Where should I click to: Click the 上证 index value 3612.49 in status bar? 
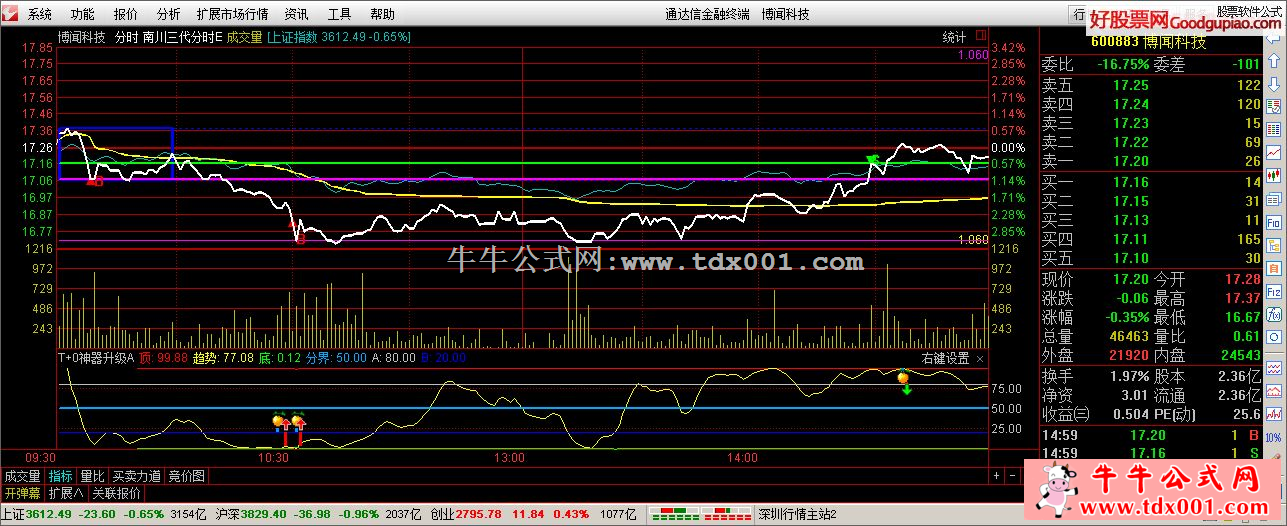point(49,514)
